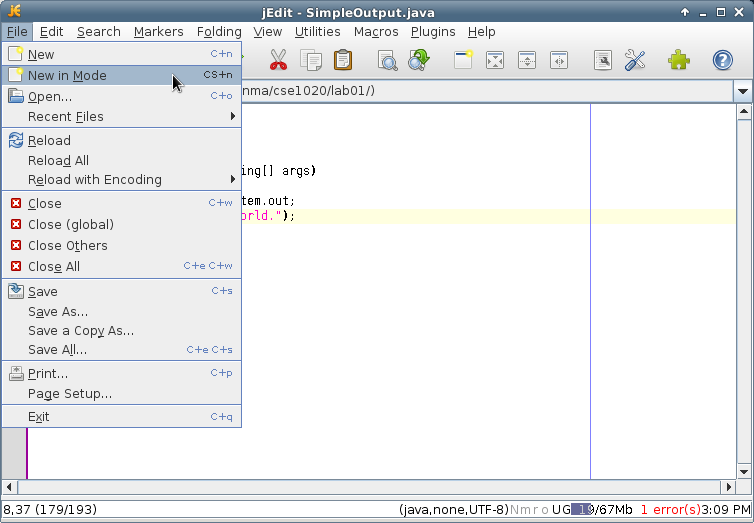Click the Unsplit view toolbar icon
Image resolution: width=754 pixels, height=523 pixels.
(x=495, y=61)
